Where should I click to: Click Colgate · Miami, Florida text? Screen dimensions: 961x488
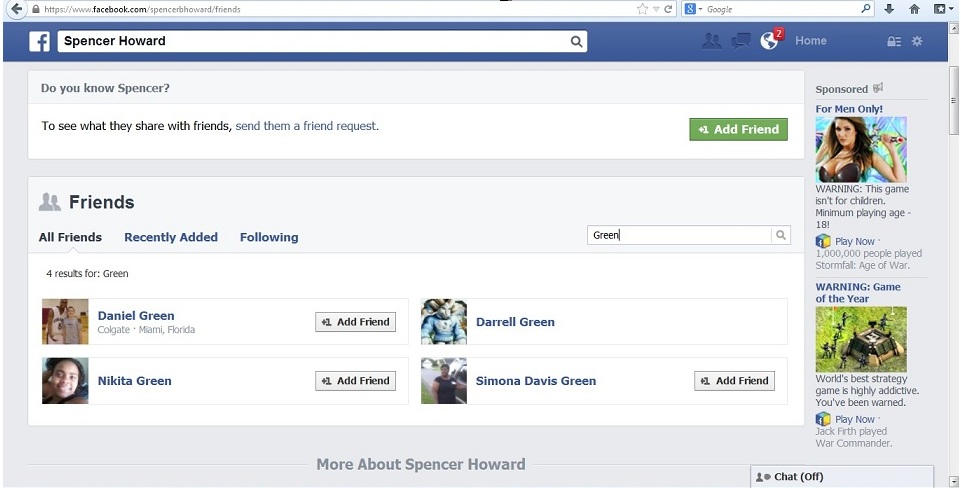pyautogui.click(x=146, y=330)
